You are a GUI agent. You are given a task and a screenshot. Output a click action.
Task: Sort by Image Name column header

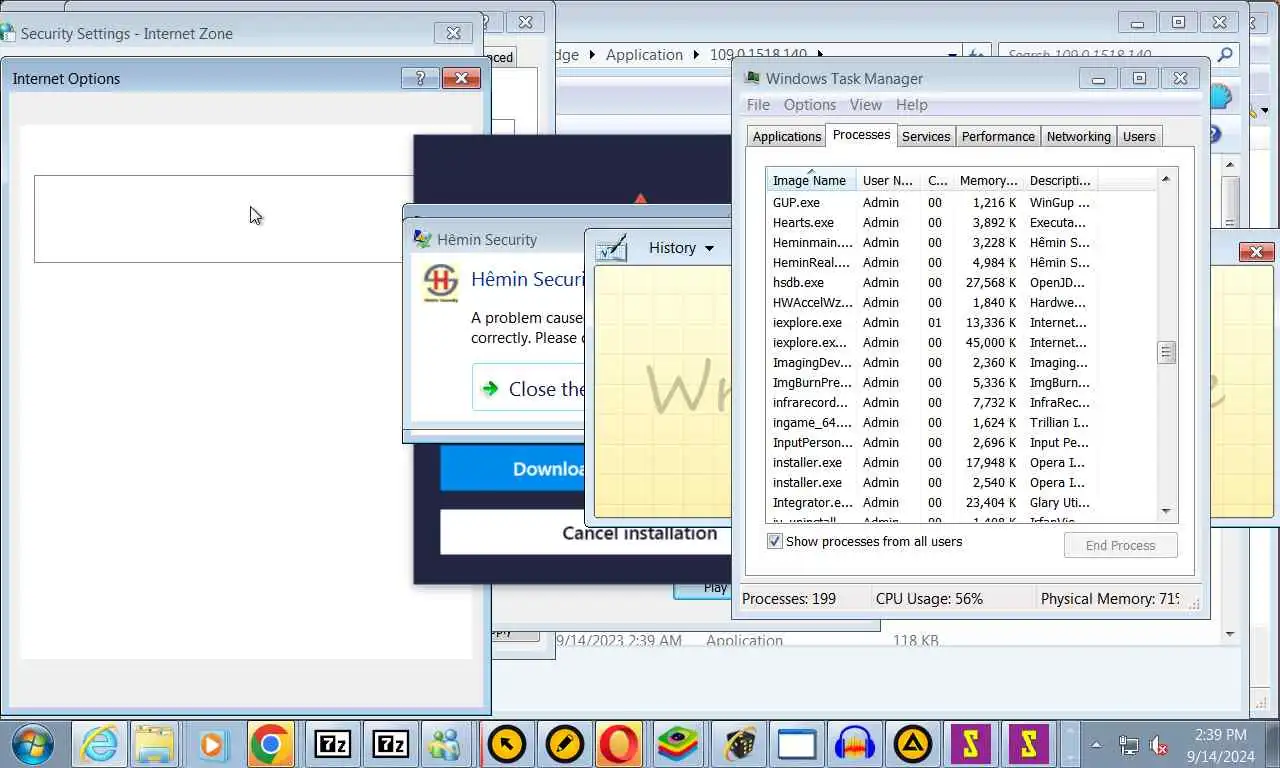(810, 181)
